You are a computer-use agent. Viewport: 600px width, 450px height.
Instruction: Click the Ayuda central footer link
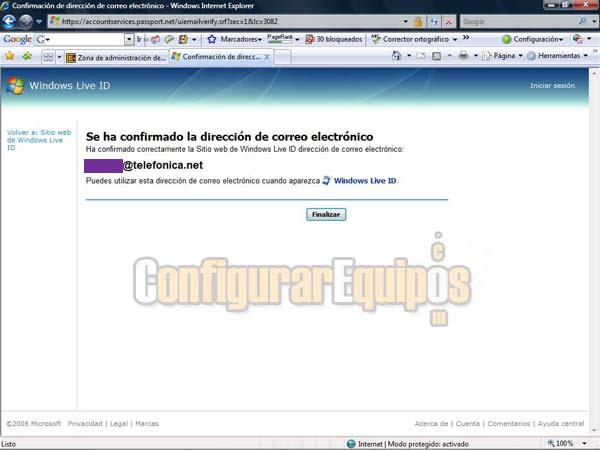(x=561, y=423)
